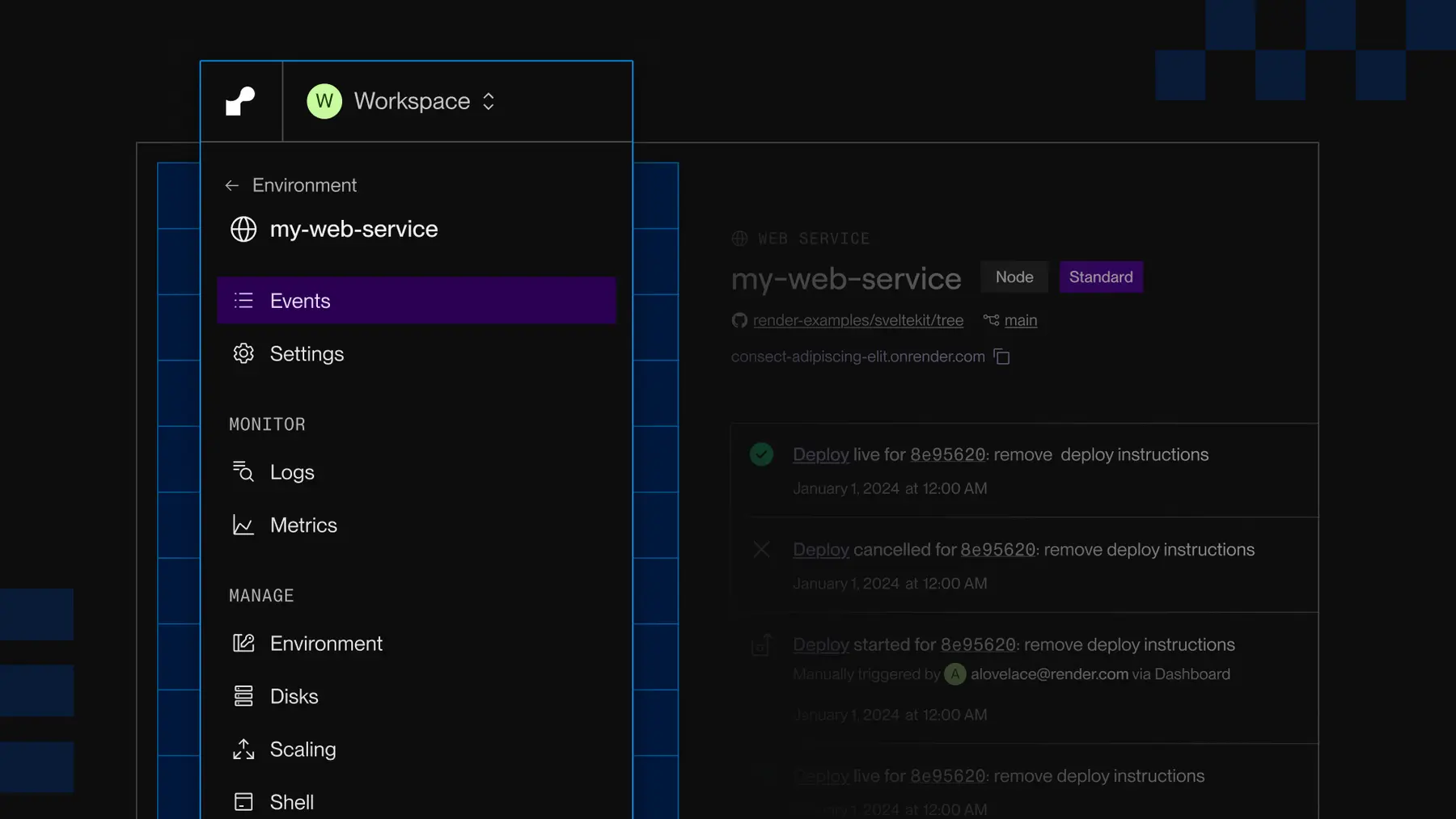Click alovelace's avatar in the deploy event
The image size is (1456, 819).
954,674
